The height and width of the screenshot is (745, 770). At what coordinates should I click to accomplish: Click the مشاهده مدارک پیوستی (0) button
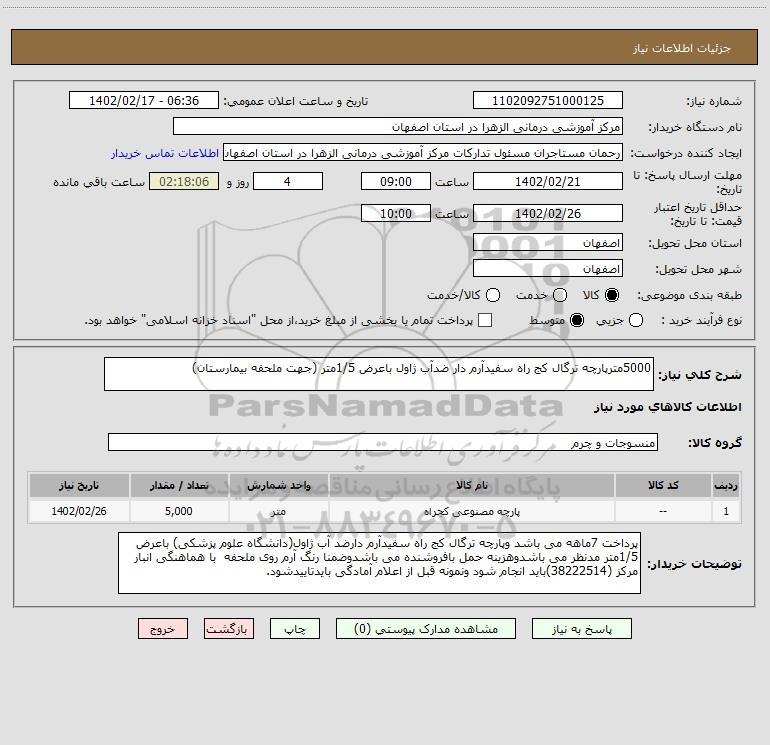(x=426, y=629)
